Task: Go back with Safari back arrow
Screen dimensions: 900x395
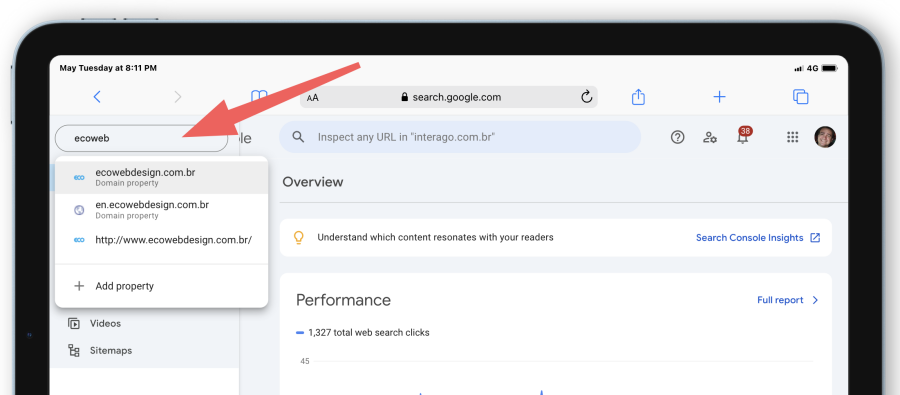Action: click(x=97, y=97)
